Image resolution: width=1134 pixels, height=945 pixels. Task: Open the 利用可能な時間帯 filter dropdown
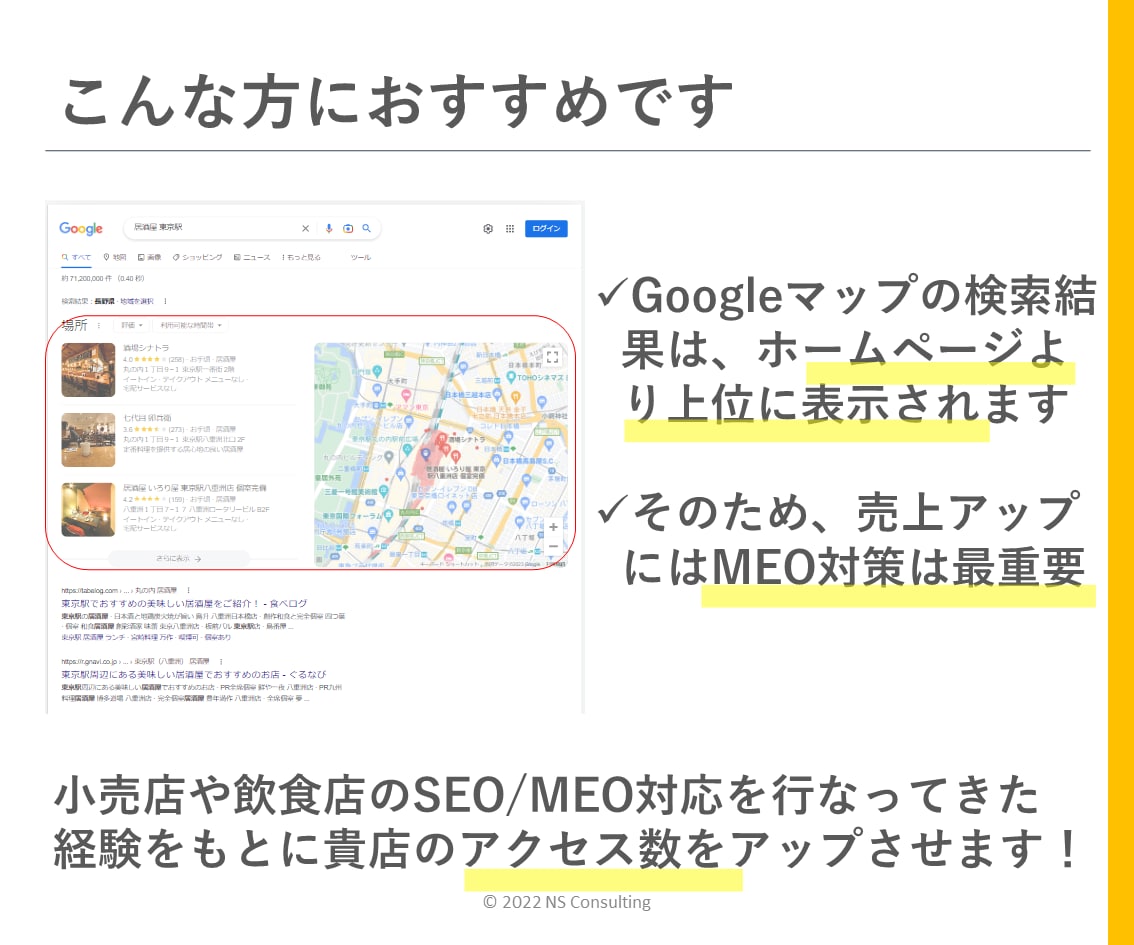point(191,325)
